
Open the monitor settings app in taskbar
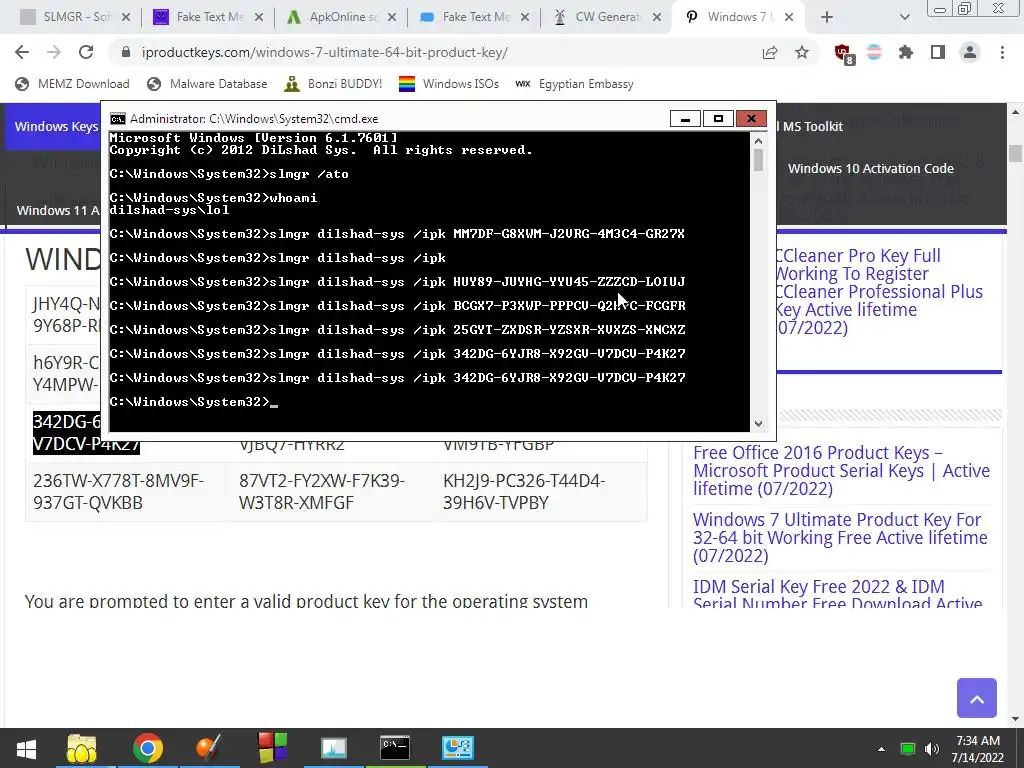click(x=458, y=748)
